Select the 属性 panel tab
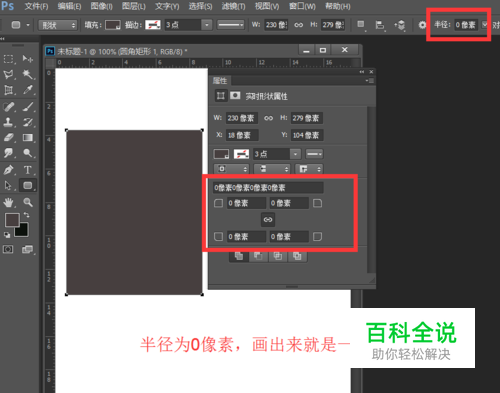This screenshot has width=500, height=393. [x=220, y=81]
